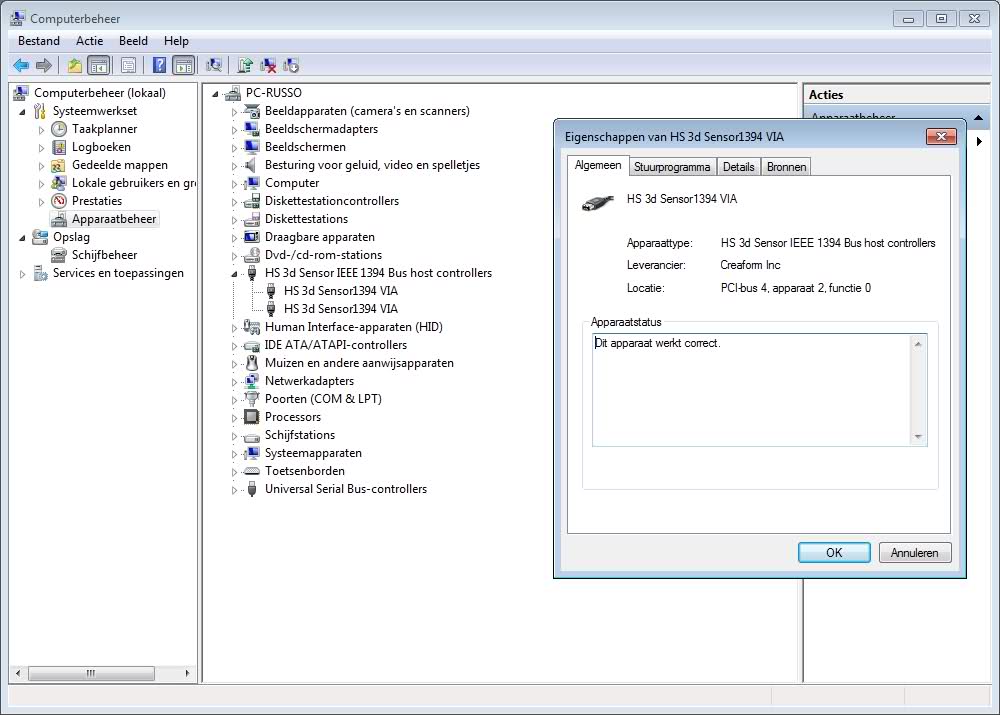Switch to the Stuurprogramma tab
Screen dimensions: 1000x715
(671, 167)
